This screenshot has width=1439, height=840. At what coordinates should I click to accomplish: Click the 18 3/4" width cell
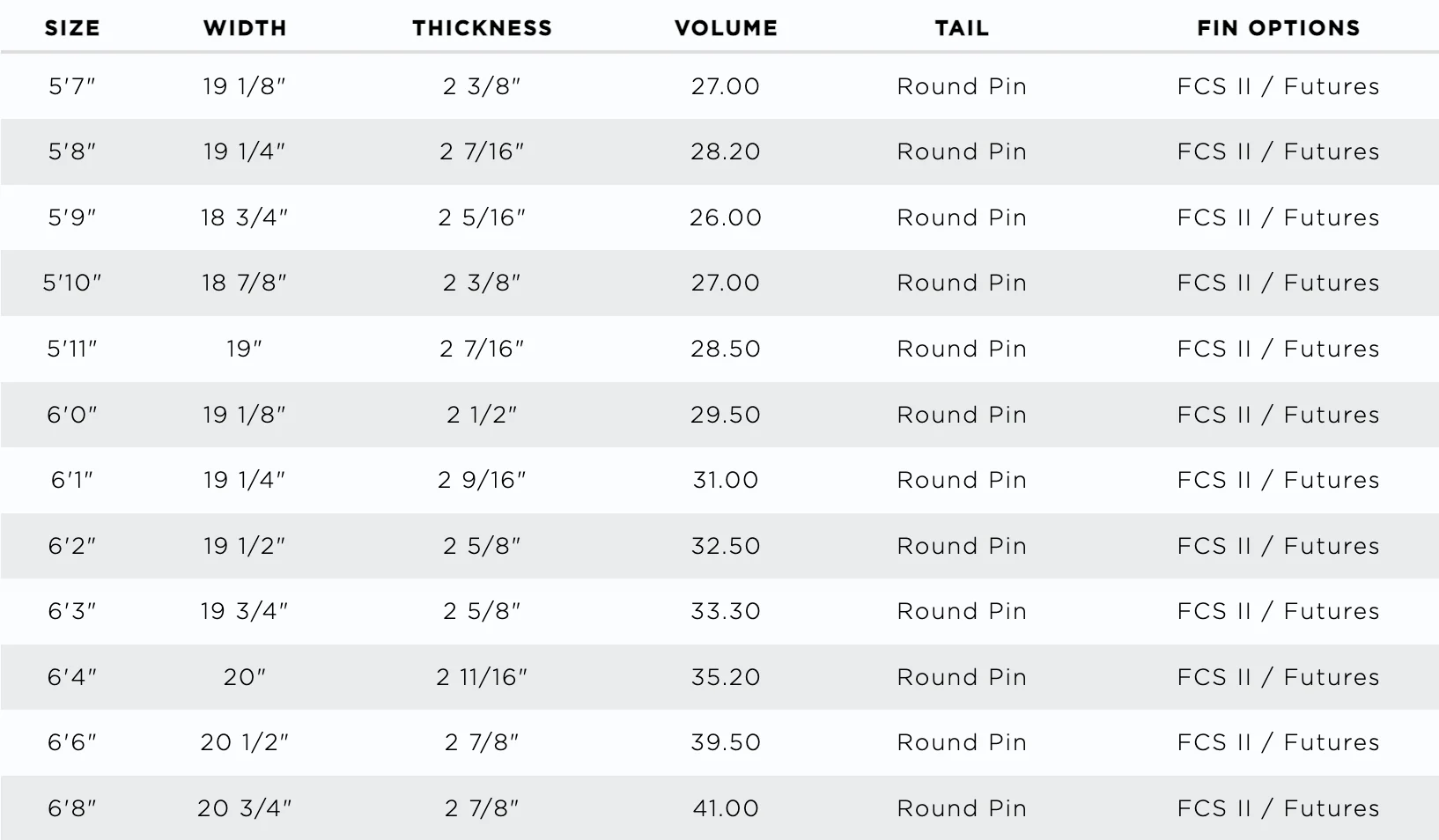245,217
